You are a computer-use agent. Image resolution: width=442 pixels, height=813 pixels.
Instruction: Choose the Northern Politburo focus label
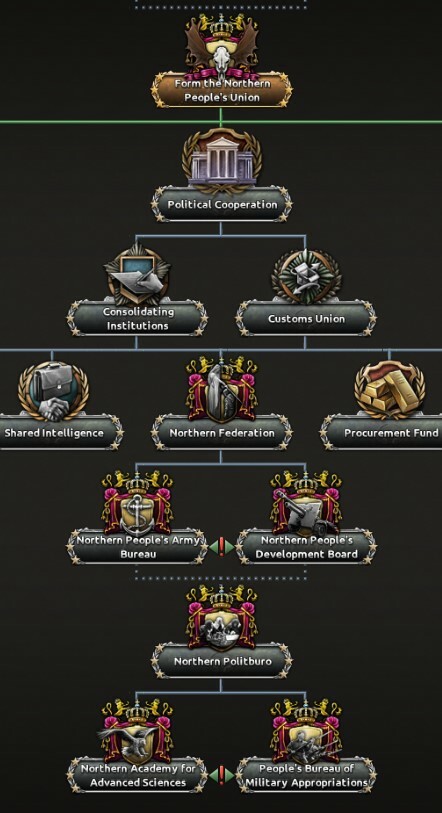[x=222, y=661]
